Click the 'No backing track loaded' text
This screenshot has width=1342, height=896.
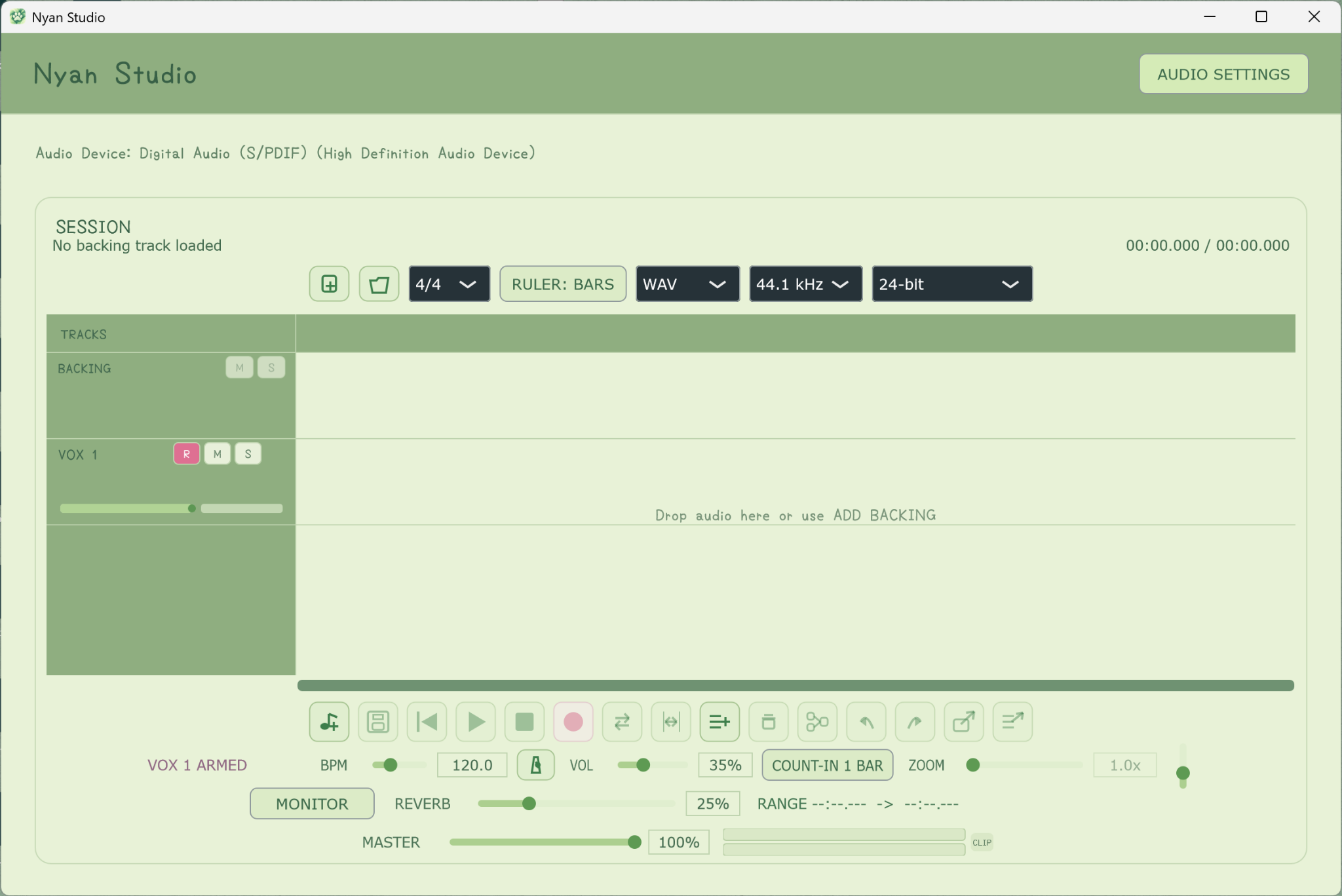point(137,246)
